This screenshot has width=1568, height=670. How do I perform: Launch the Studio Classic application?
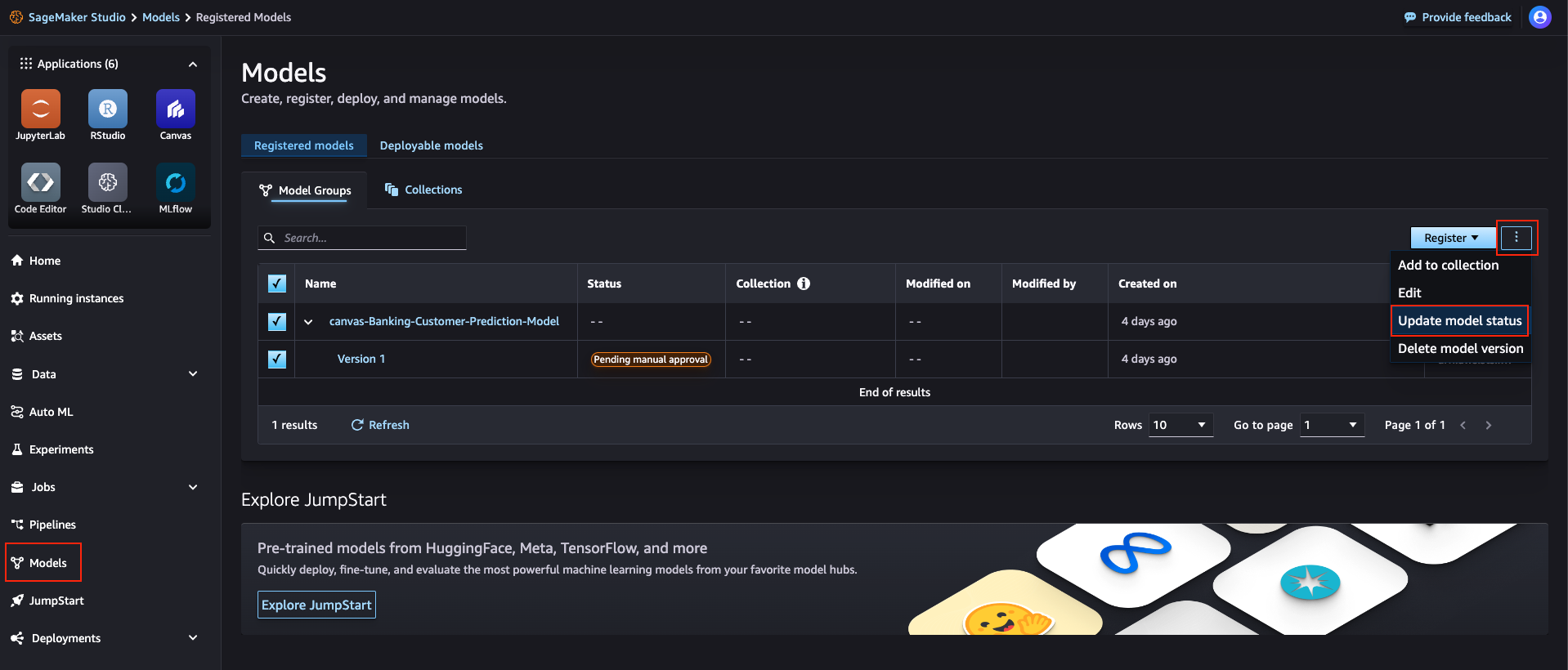(x=108, y=182)
